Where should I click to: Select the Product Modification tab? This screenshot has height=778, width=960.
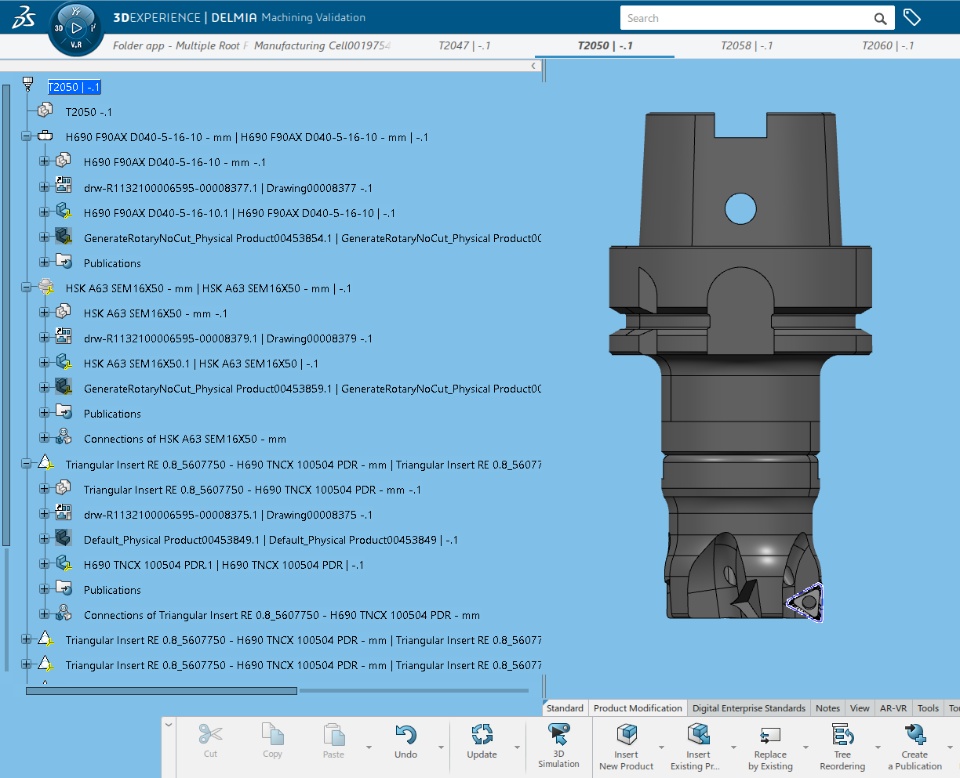[x=637, y=708]
